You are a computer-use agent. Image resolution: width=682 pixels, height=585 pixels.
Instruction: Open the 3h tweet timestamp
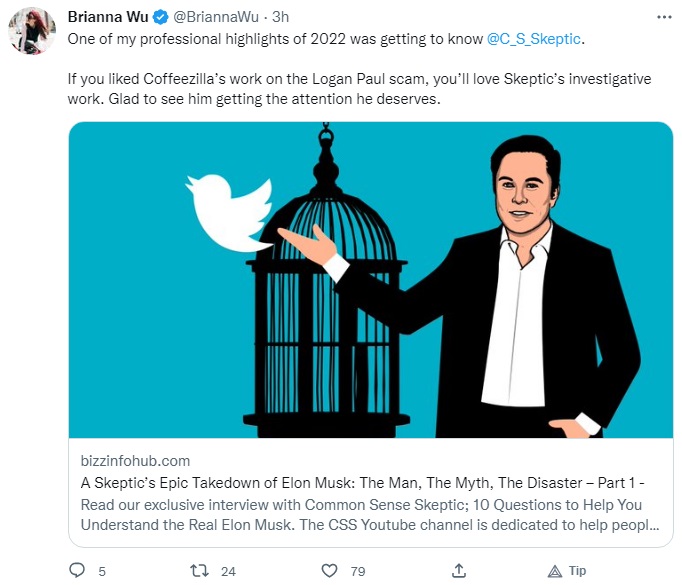(x=280, y=17)
